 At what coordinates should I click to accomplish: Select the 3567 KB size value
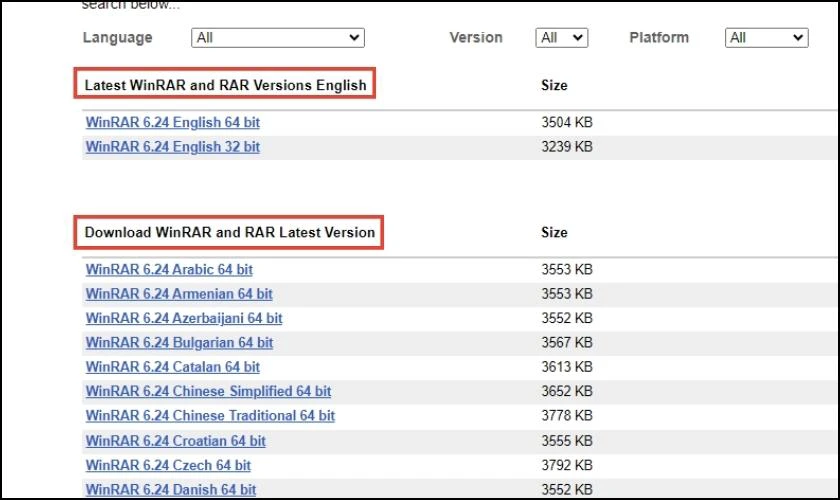click(567, 342)
